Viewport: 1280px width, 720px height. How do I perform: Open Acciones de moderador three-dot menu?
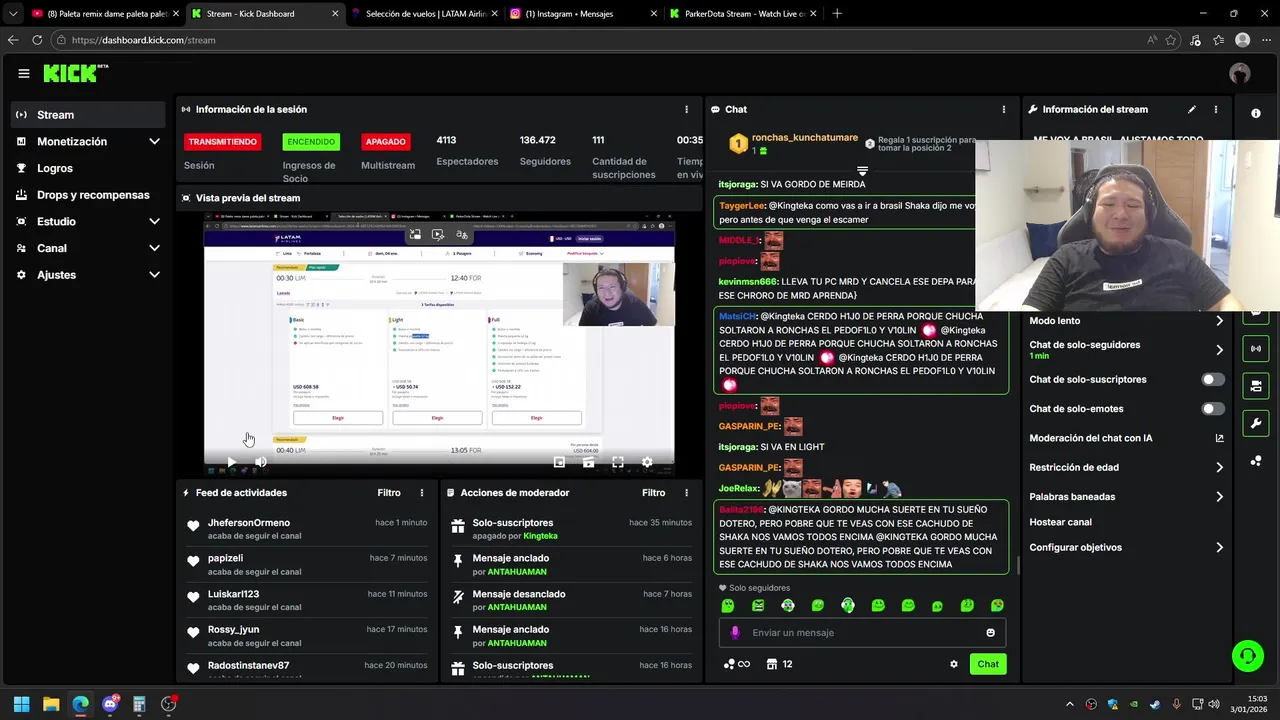[686, 493]
